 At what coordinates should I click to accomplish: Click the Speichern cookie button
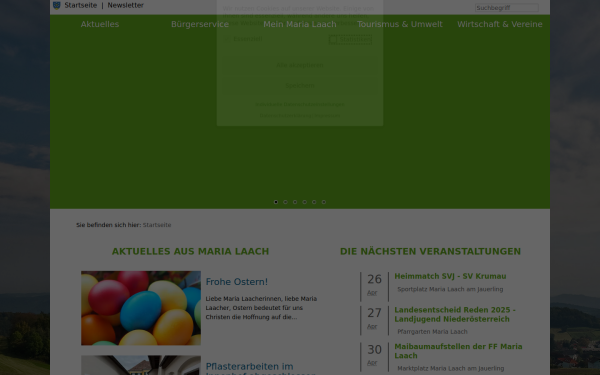click(x=300, y=86)
